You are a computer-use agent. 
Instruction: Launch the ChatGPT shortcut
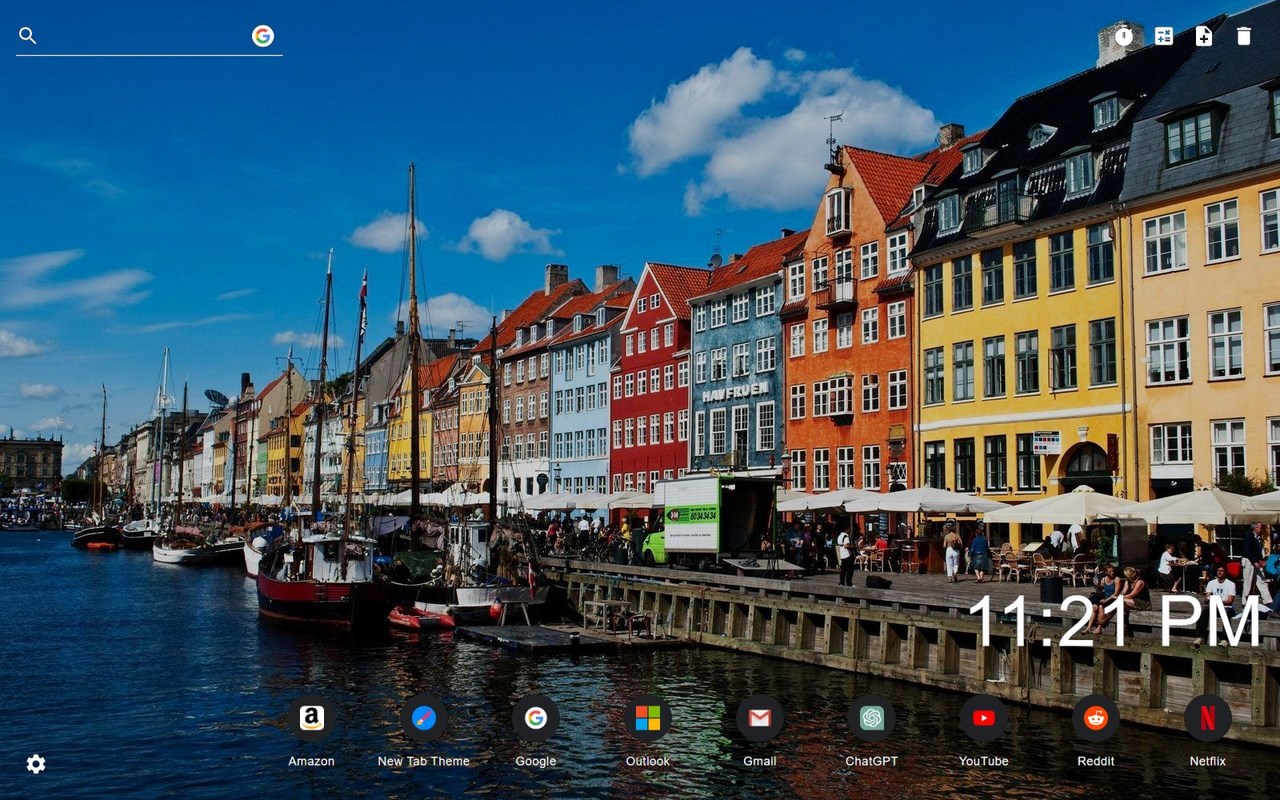[872, 718]
